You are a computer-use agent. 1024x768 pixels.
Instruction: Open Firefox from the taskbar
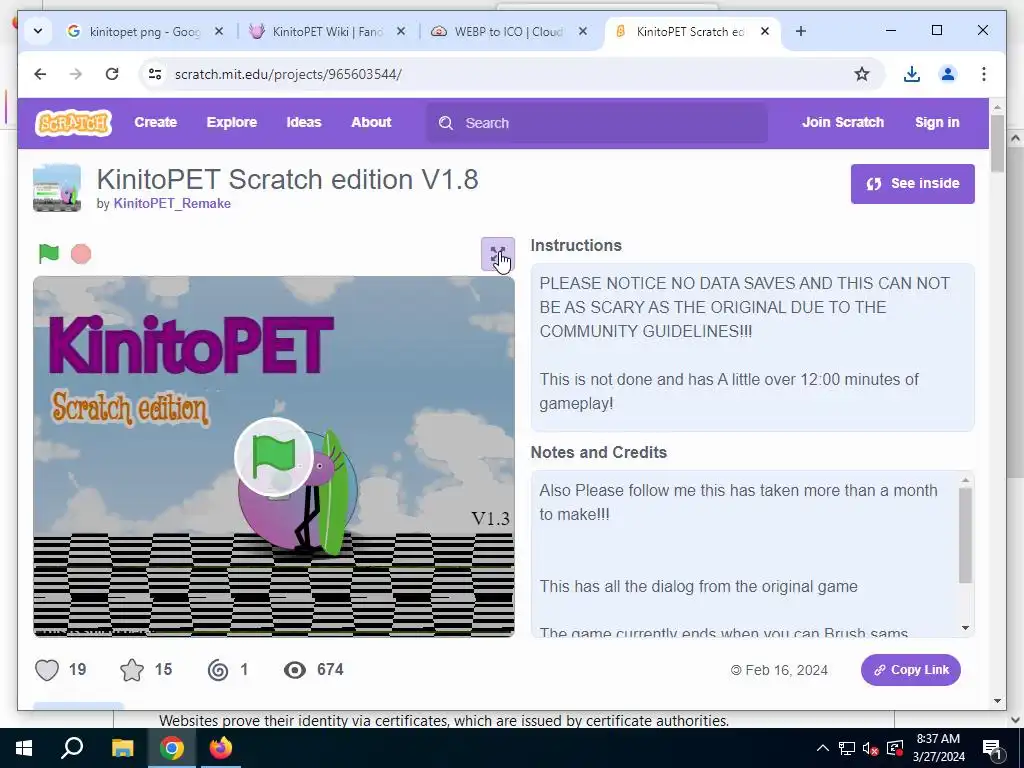[x=221, y=748]
